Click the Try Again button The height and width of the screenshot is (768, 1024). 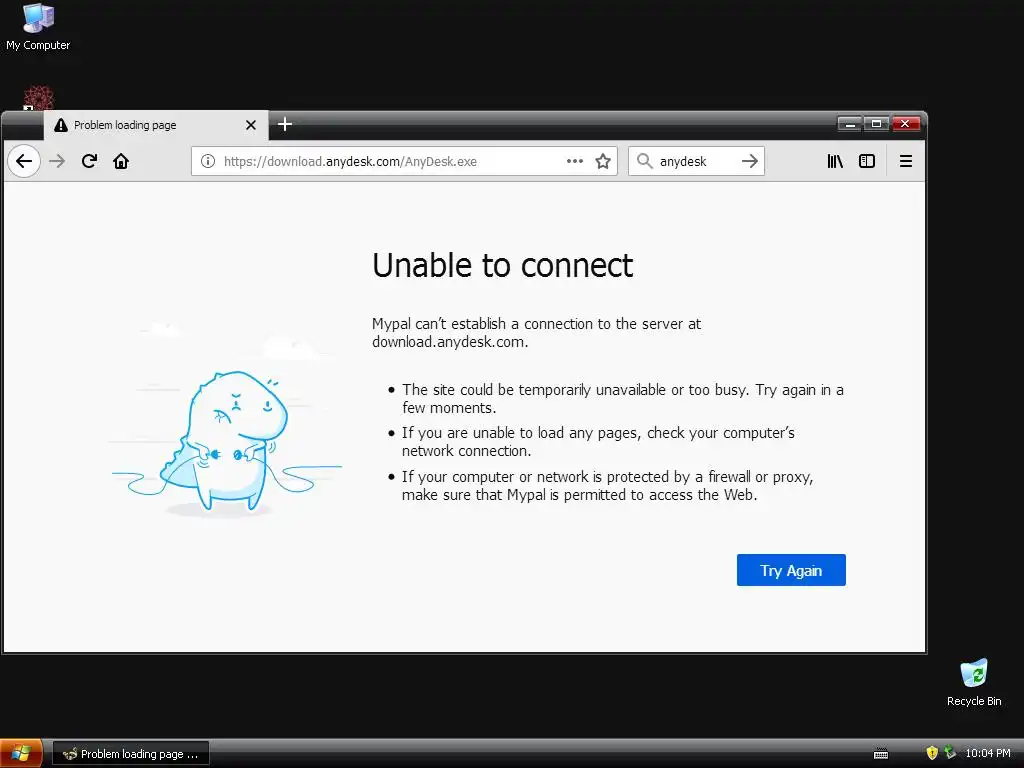click(791, 570)
